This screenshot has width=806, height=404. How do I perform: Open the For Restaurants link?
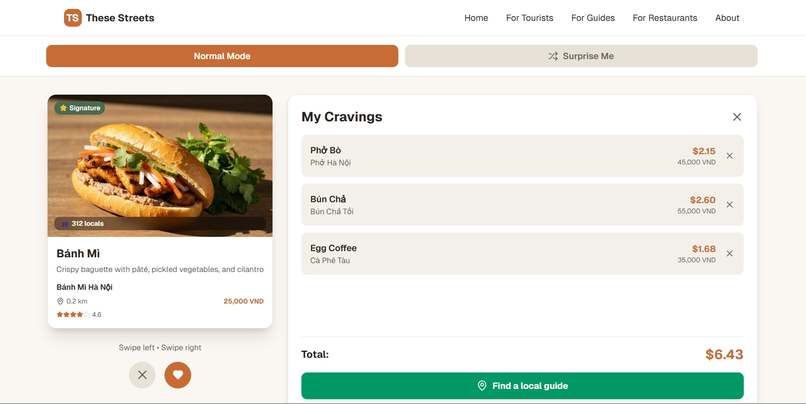tap(665, 18)
